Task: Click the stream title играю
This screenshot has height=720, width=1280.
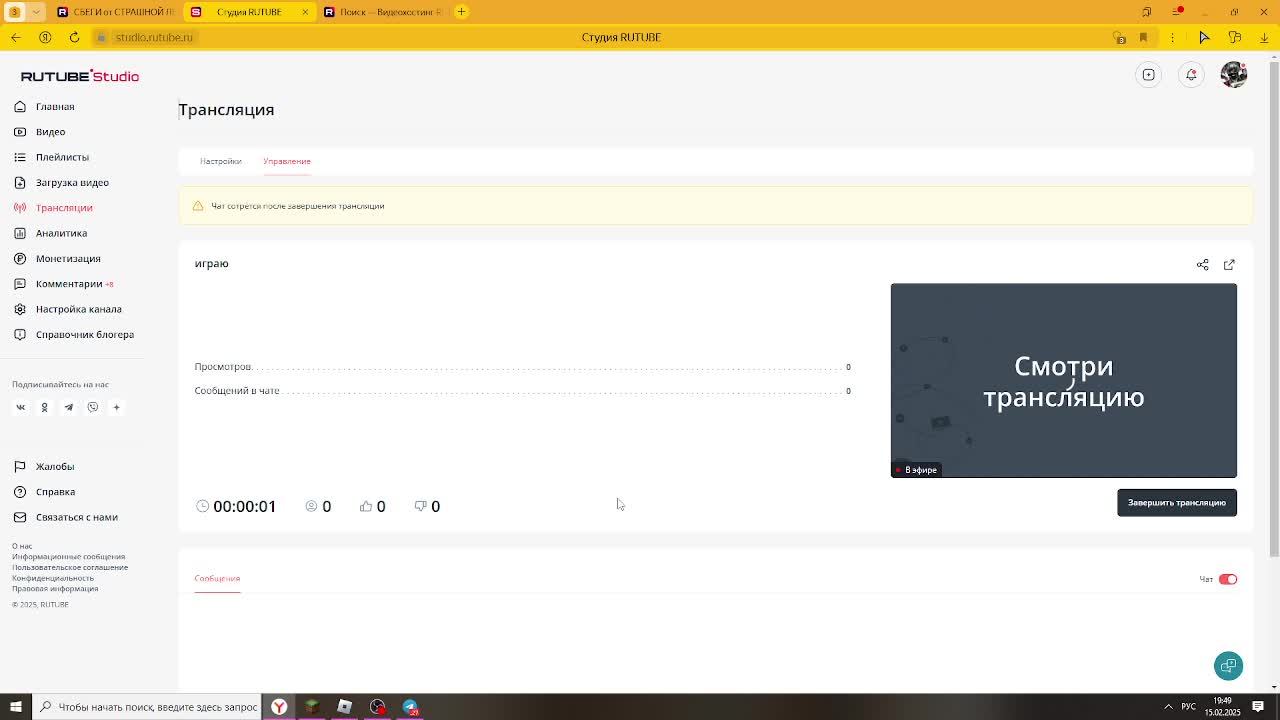Action: [212, 264]
